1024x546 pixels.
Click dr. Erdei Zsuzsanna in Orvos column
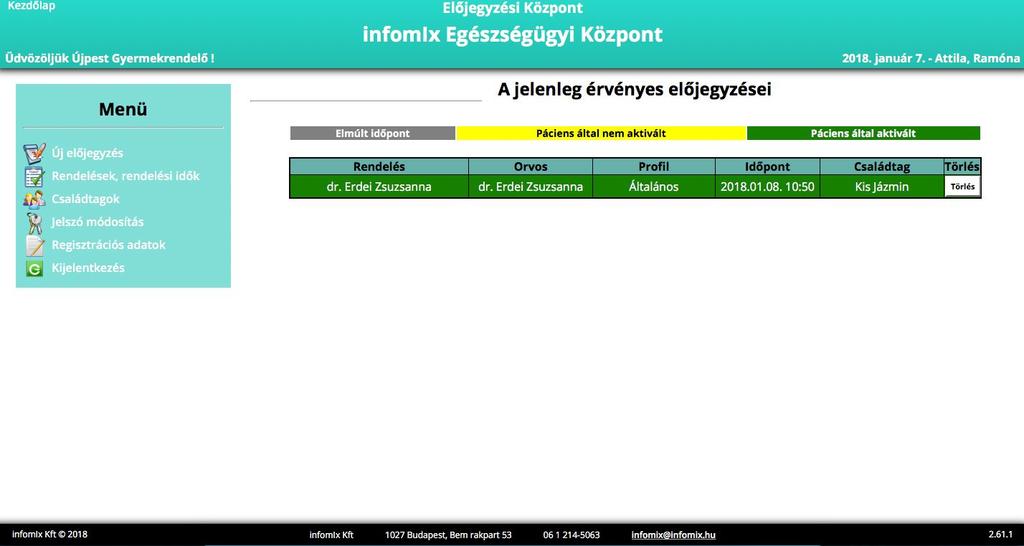[x=530, y=187]
